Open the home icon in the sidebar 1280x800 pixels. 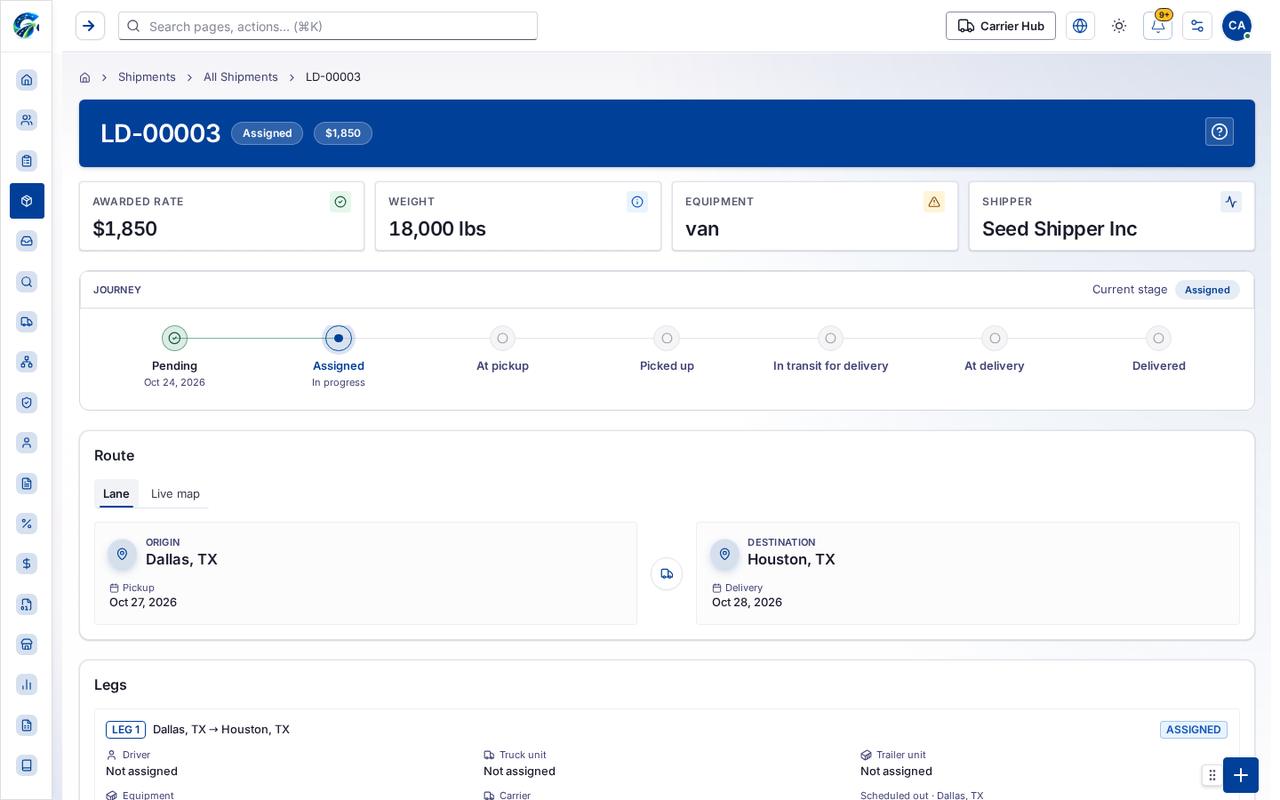[x=27, y=80]
